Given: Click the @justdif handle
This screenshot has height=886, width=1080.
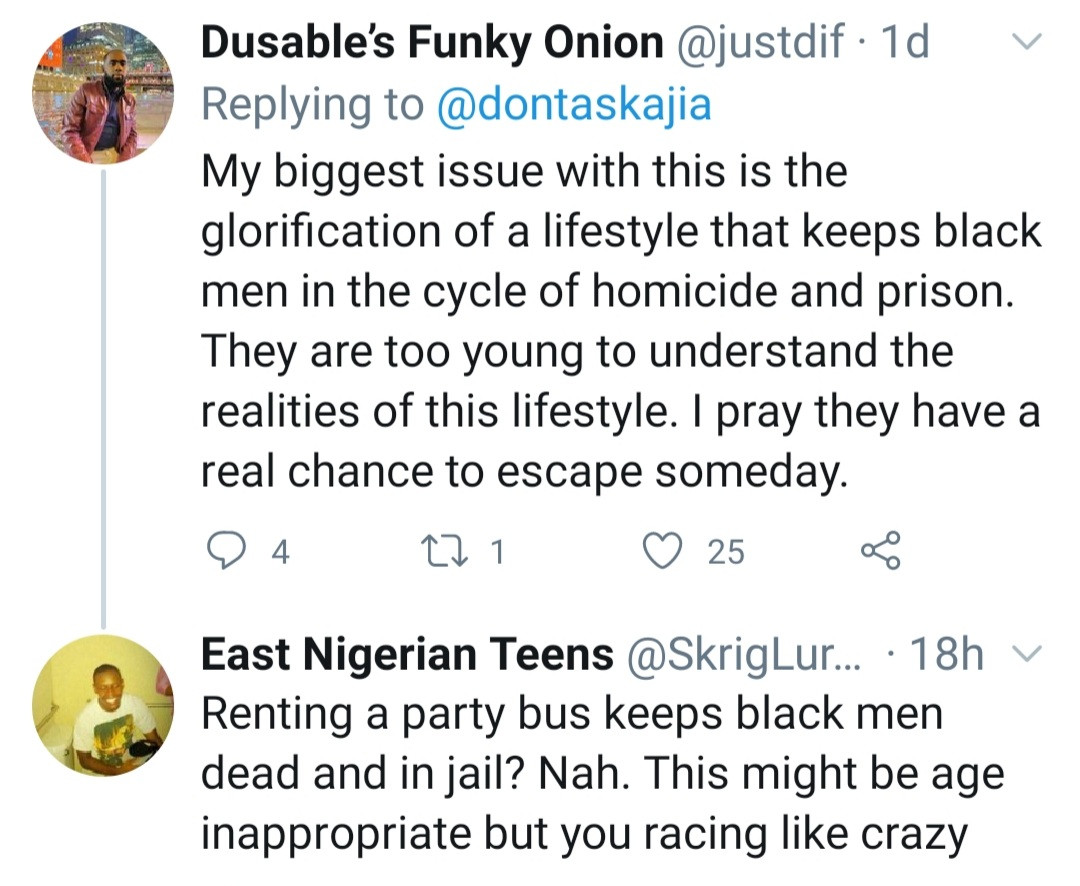Looking at the screenshot, I should click(762, 43).
